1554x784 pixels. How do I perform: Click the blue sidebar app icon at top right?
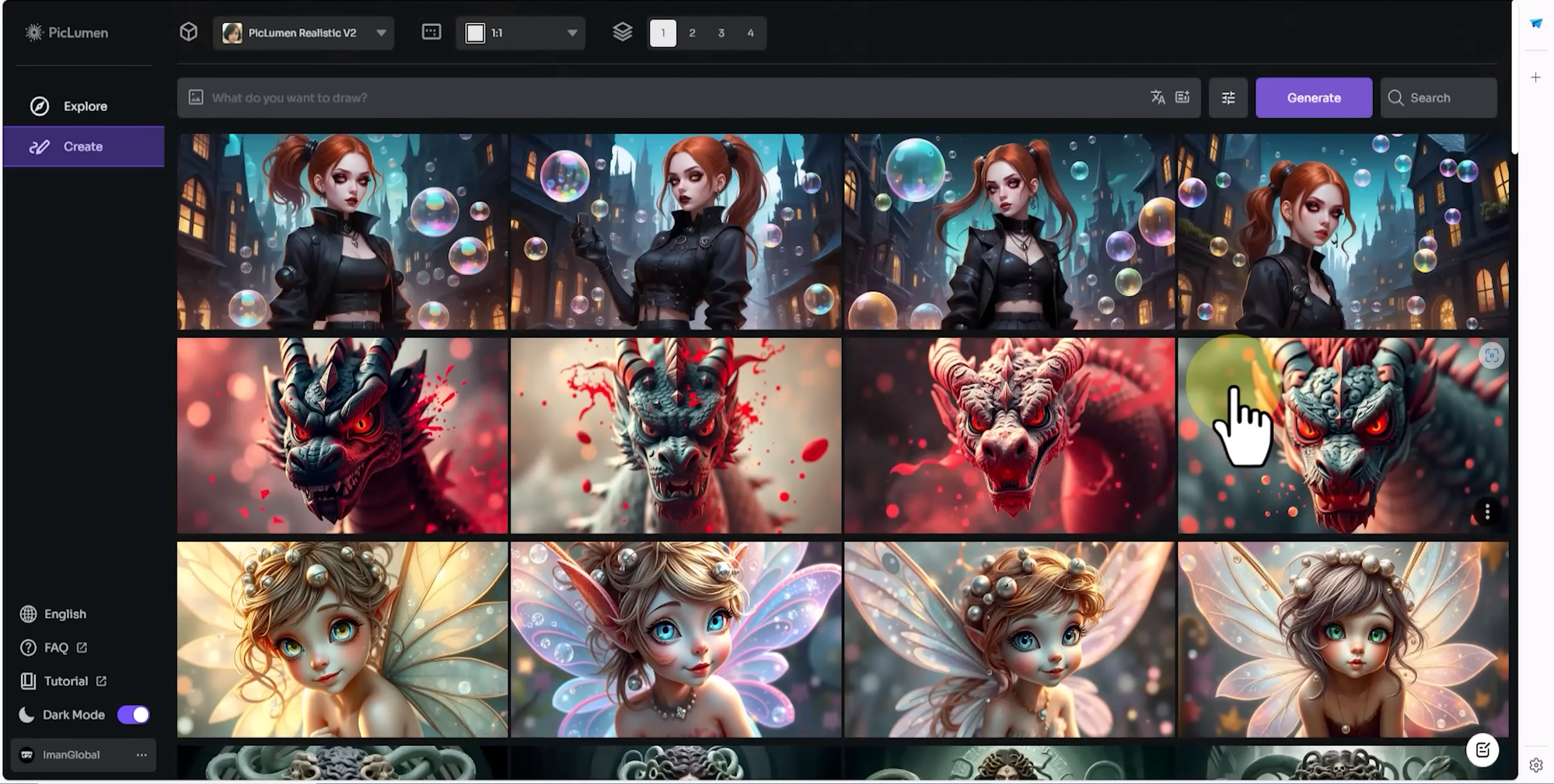[x=1536, y=23]
